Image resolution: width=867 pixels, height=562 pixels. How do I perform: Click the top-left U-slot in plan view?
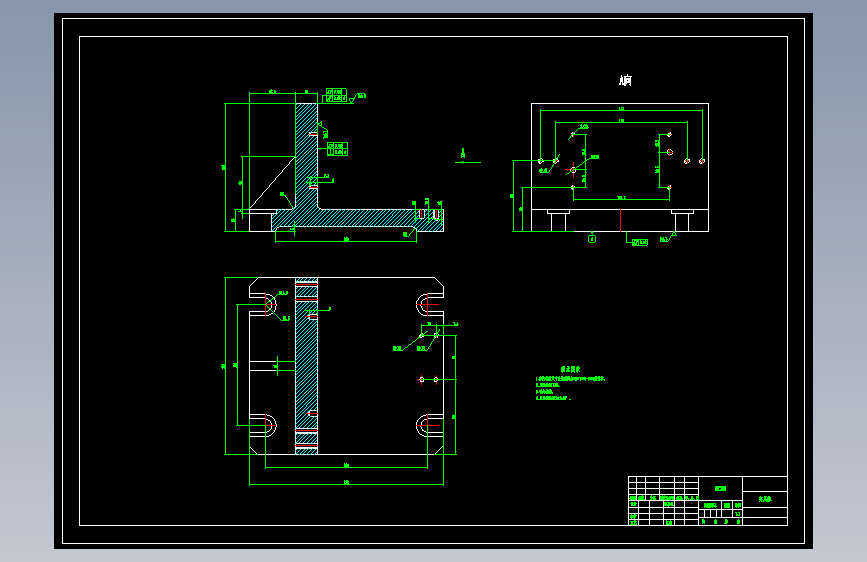click(x=263, y=305)
